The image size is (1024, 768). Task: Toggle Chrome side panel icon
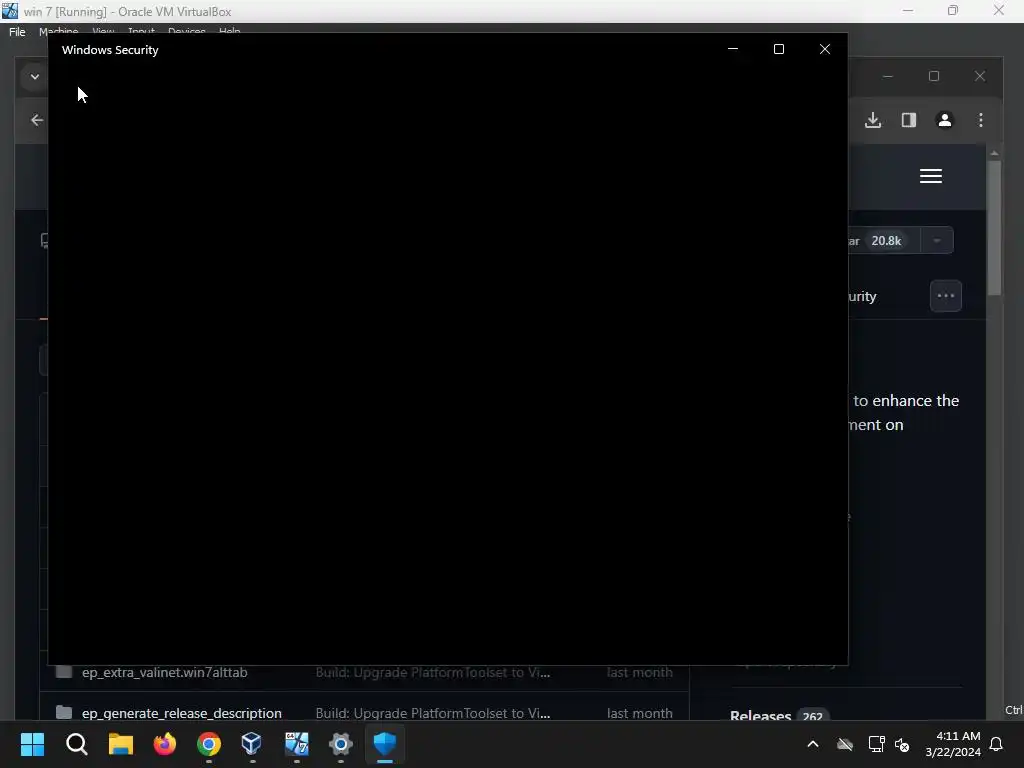(909, 120)
